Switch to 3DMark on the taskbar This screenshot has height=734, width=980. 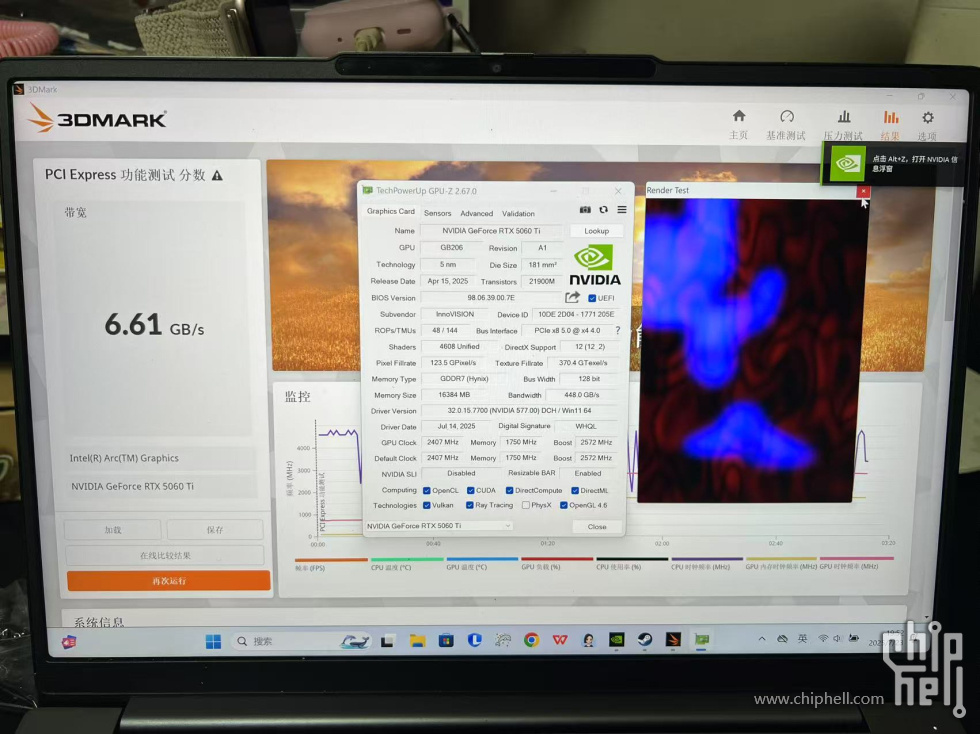click(673, 640)
